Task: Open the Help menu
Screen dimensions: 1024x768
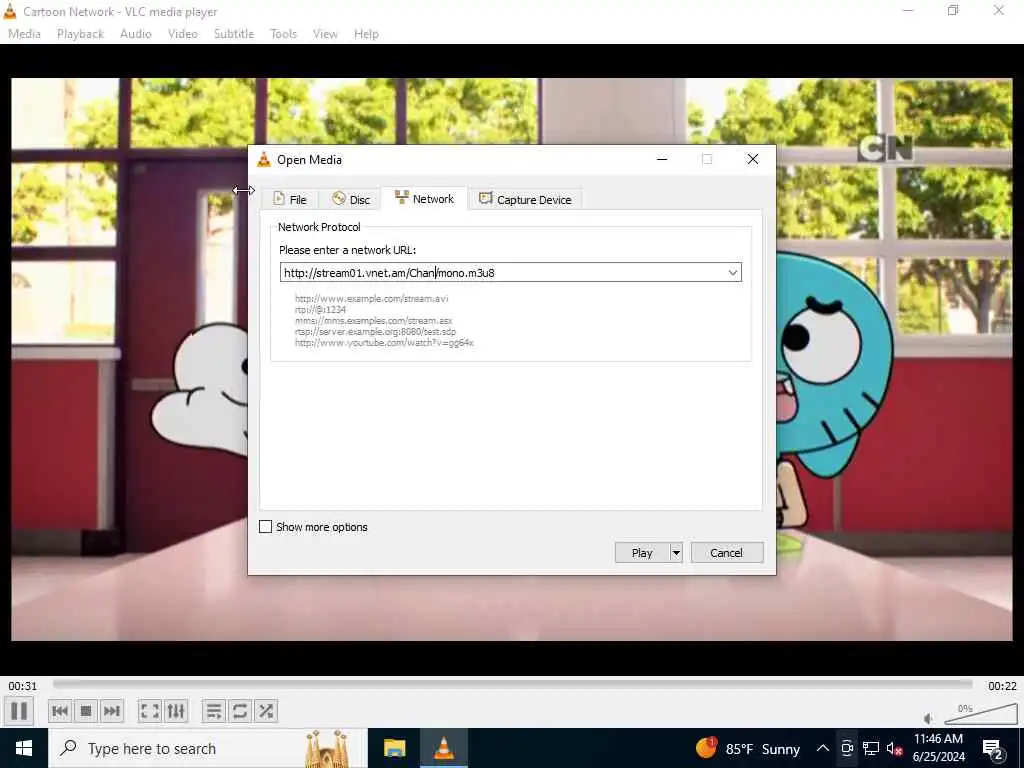Action: pos(366,34)
